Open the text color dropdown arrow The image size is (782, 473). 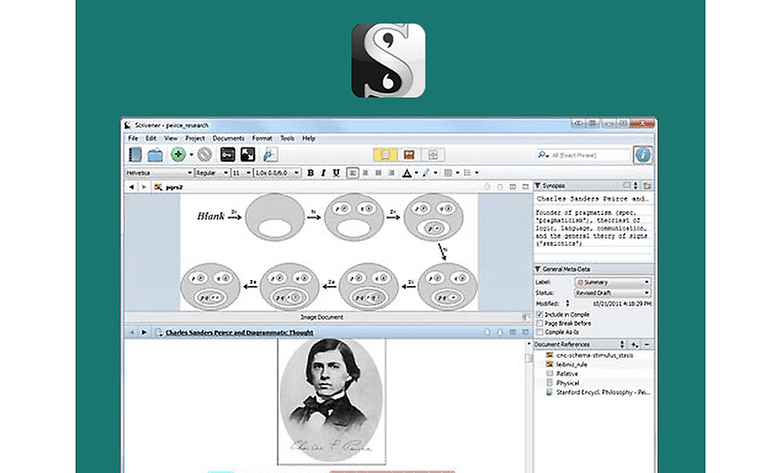coord(416,173)
